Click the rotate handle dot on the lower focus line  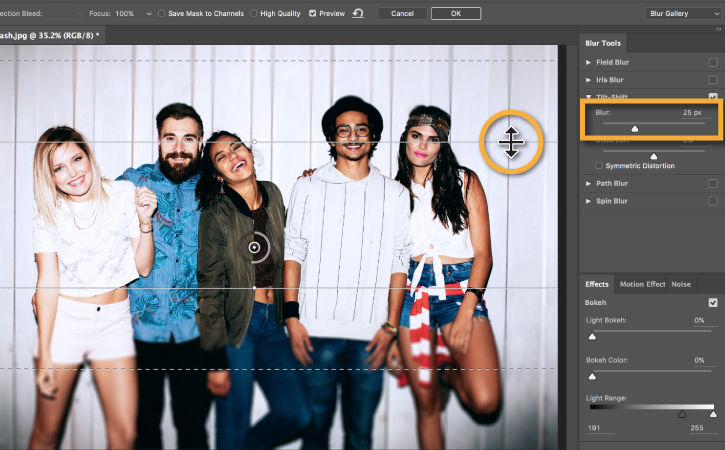254,288
